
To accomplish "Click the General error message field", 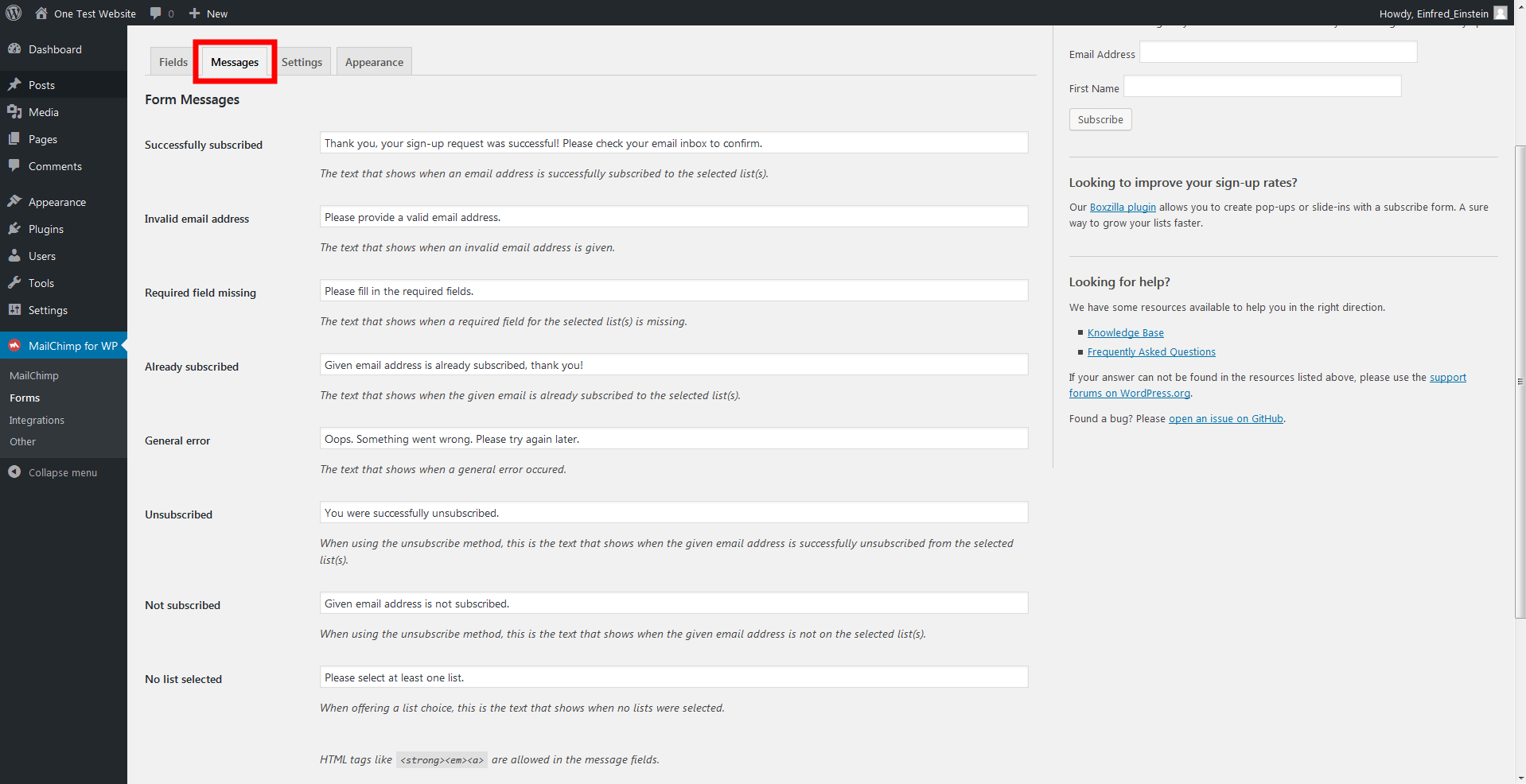I will tap(674, 439).
